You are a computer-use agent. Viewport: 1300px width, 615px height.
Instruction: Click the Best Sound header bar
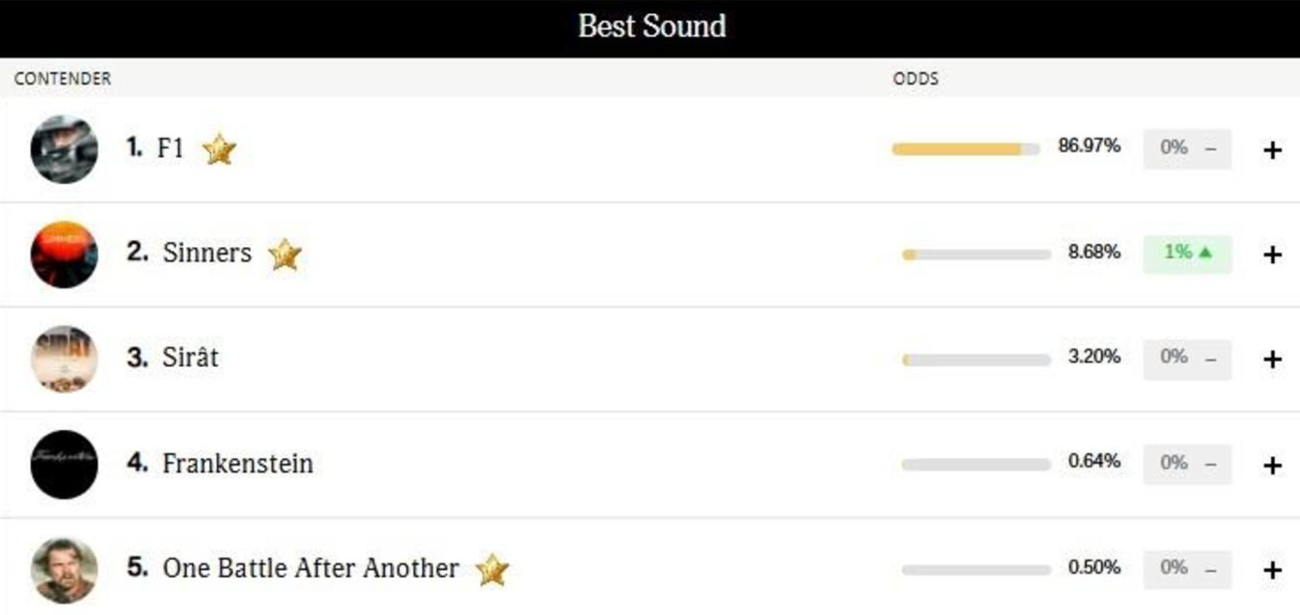click(650, 27)
